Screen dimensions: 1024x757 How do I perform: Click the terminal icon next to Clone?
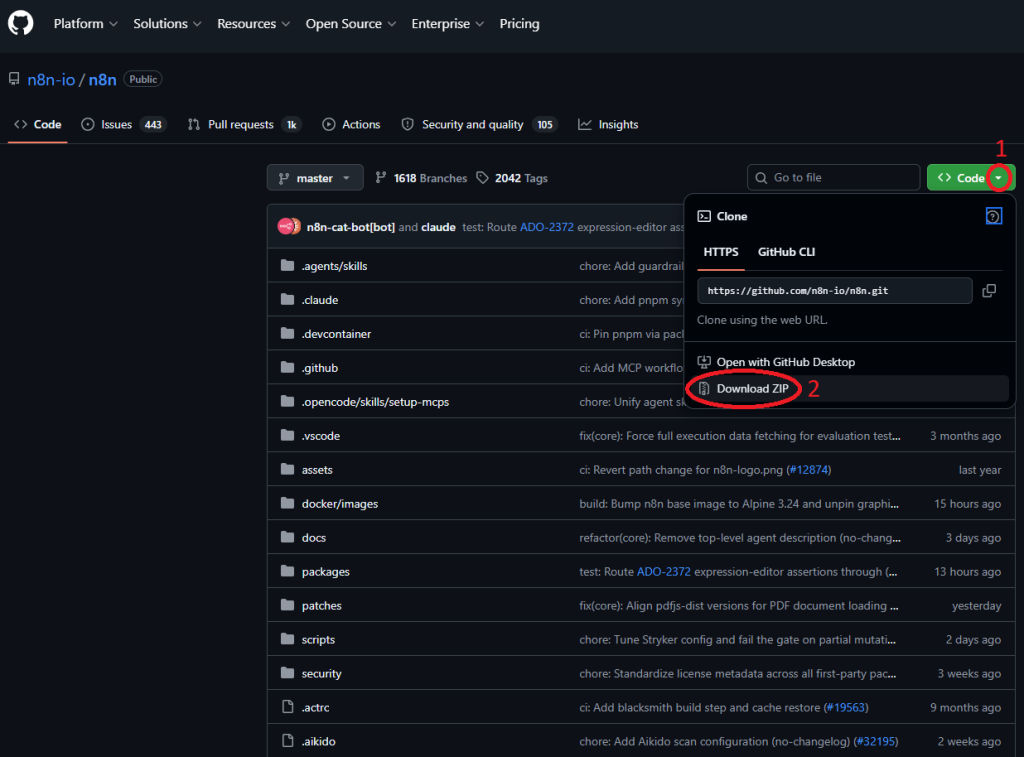pyautogui.click(x=704, y=216)
